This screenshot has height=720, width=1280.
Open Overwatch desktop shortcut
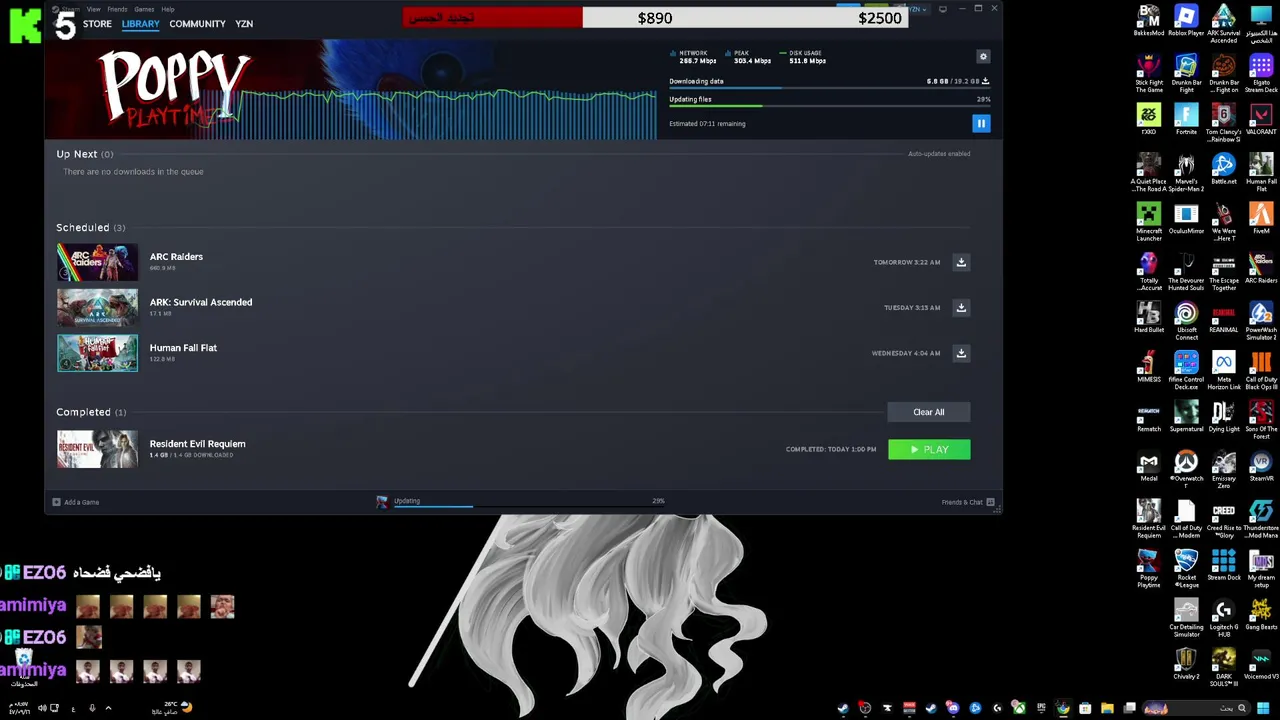[1186, 470]
